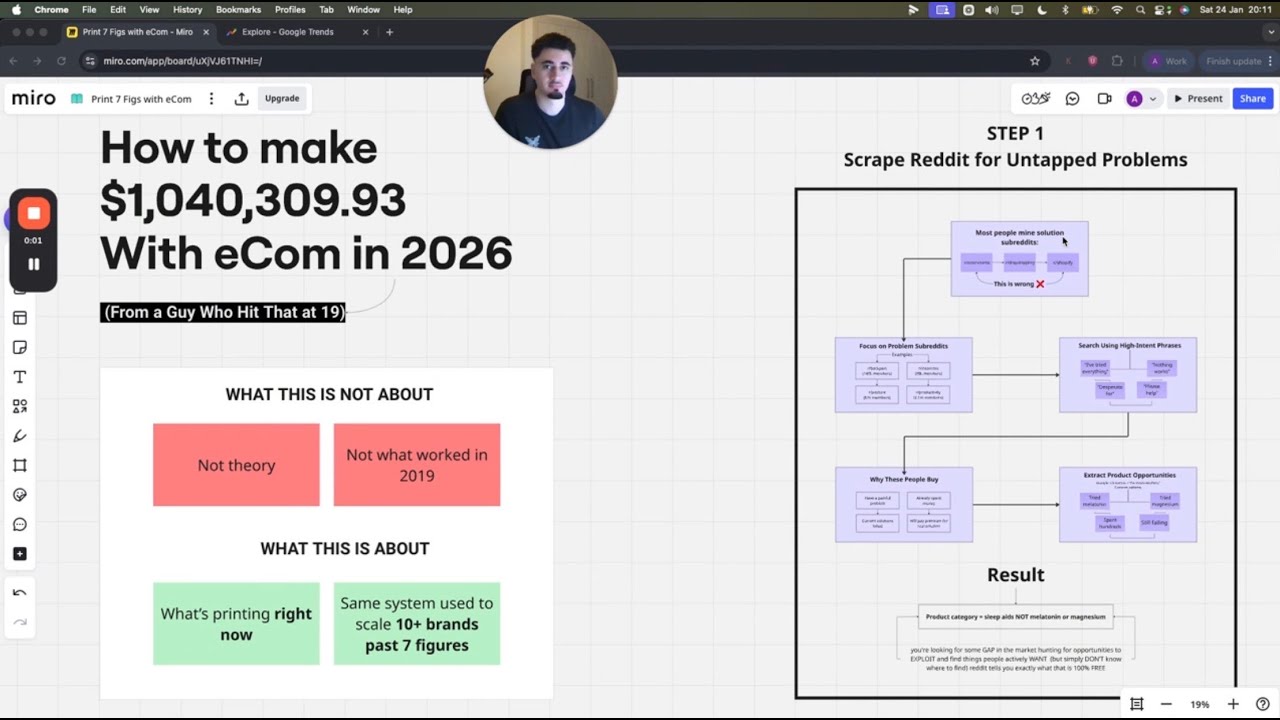
Task: Open the Apple menu
Action: [x=15, y=9]
